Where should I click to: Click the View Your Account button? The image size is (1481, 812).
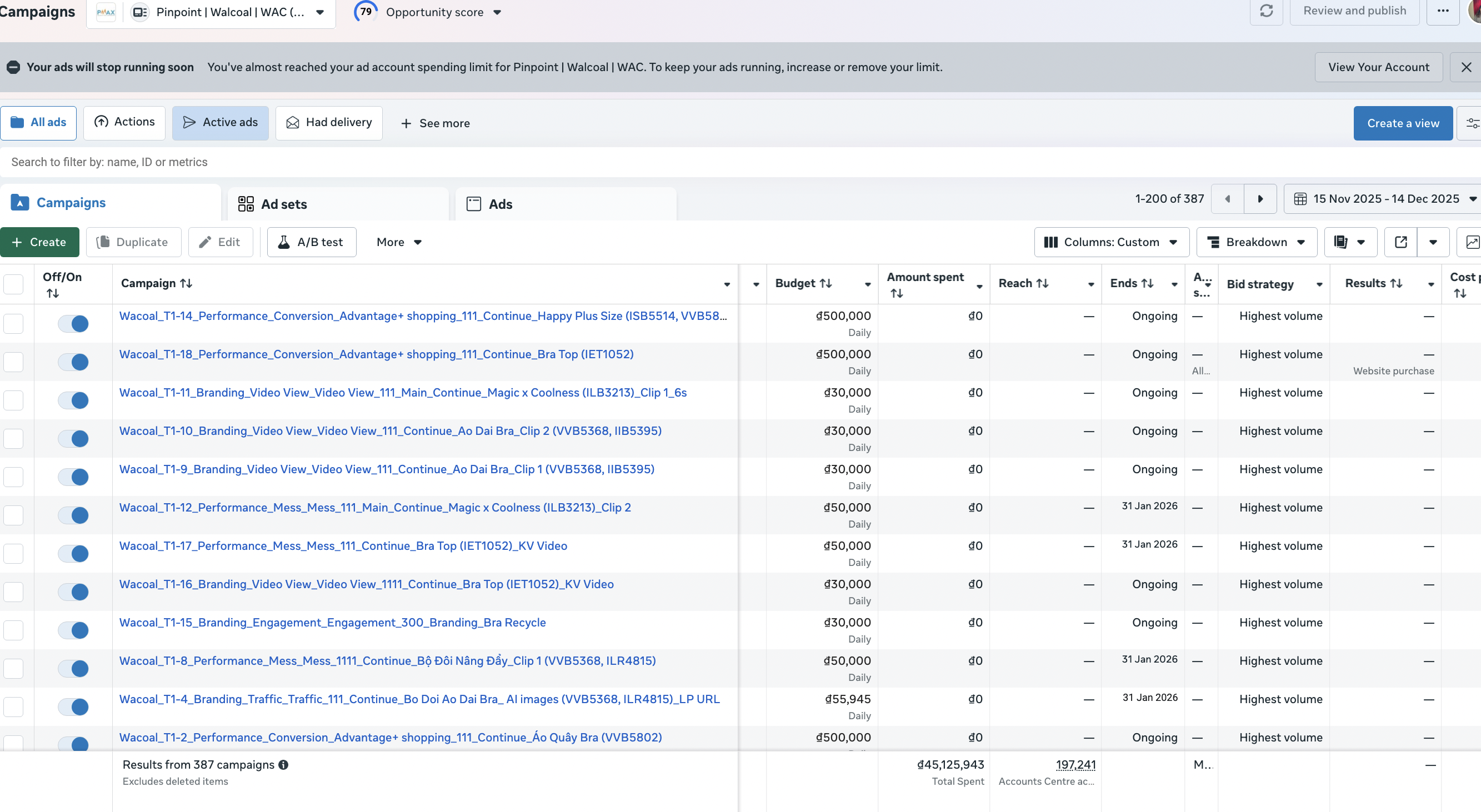1378,67
